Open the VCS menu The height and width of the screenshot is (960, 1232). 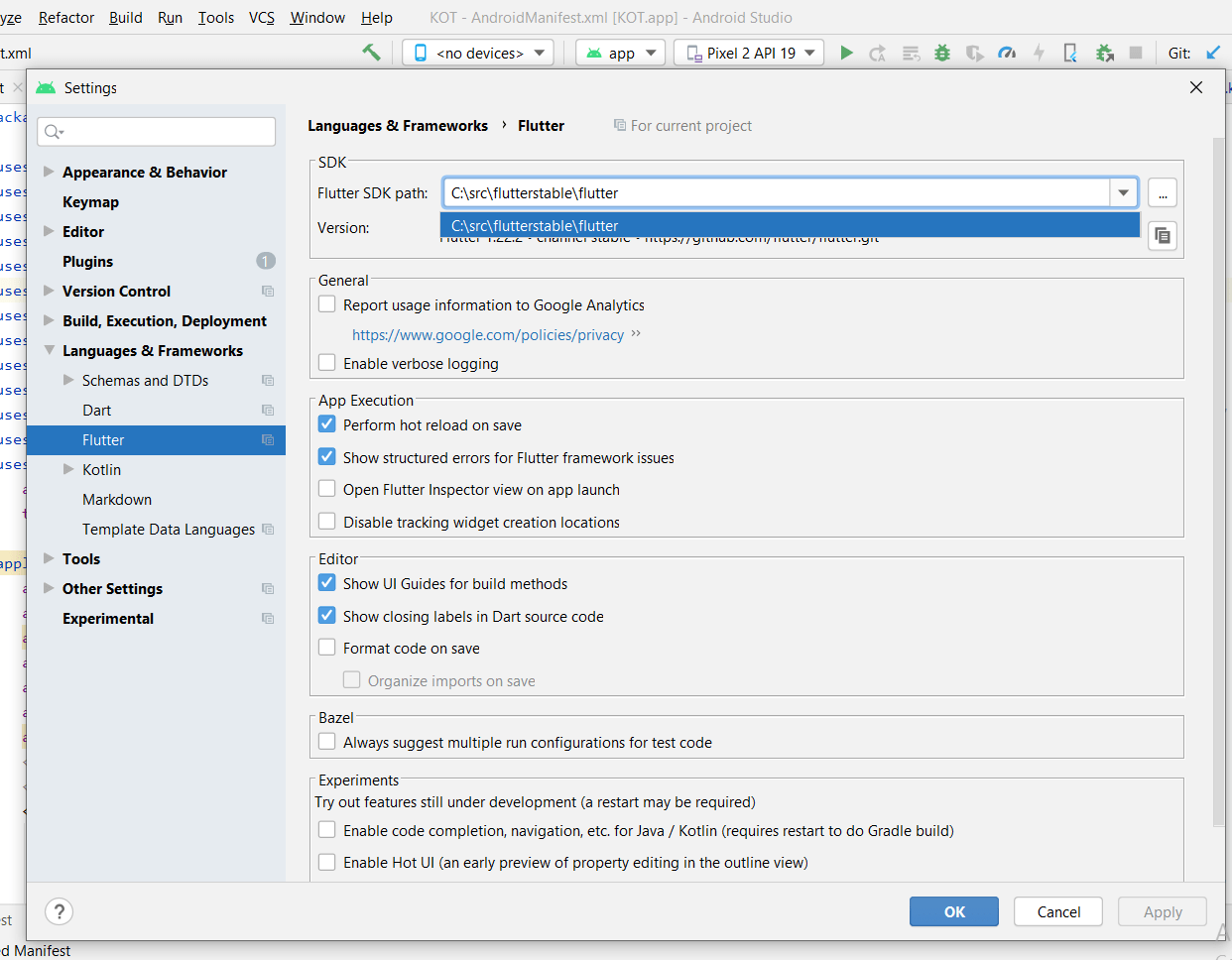pyautogui.click(x=262, y=18)
